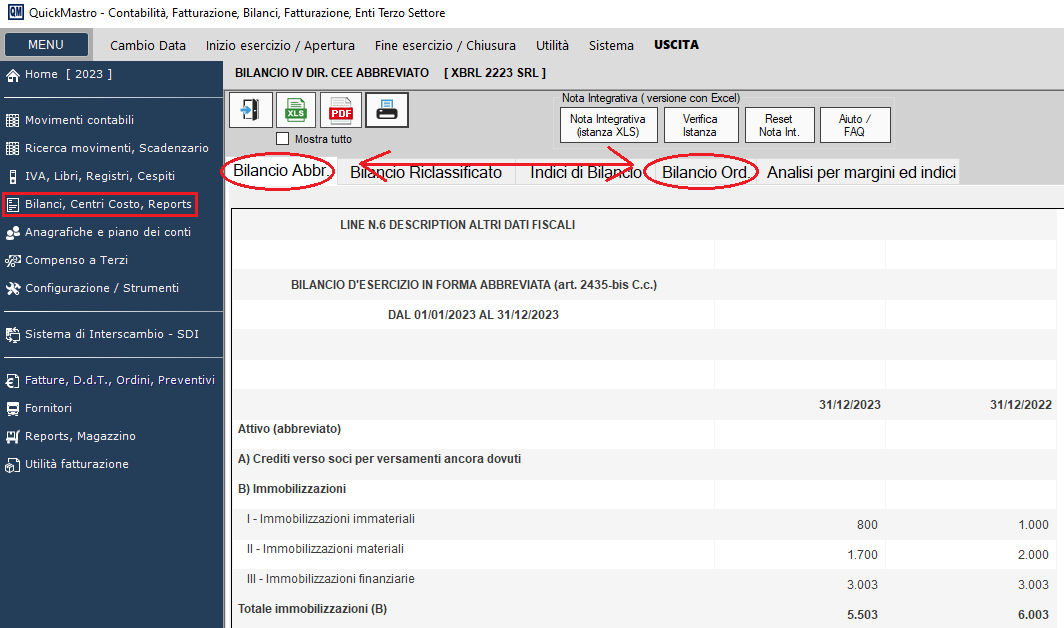Open the MENU button
Screen dimensions: 1064x628
46,45
